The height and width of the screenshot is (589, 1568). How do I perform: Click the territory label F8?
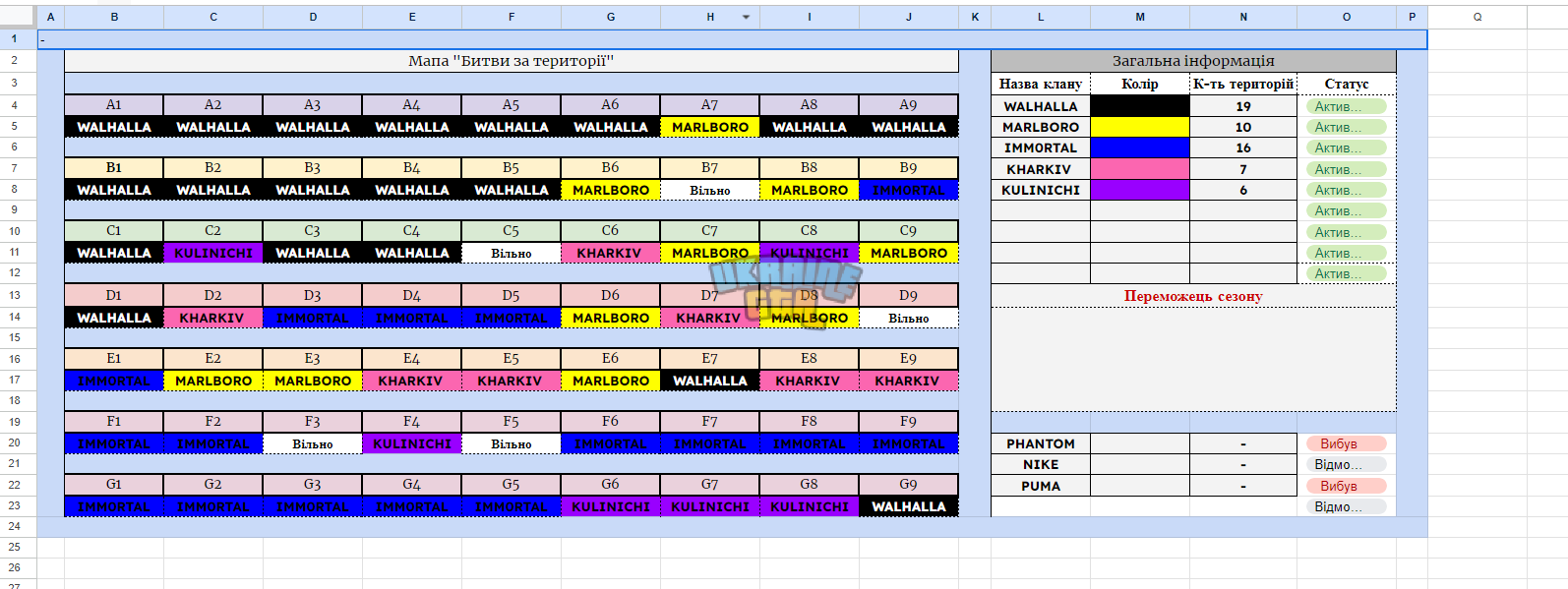(810, 422)
